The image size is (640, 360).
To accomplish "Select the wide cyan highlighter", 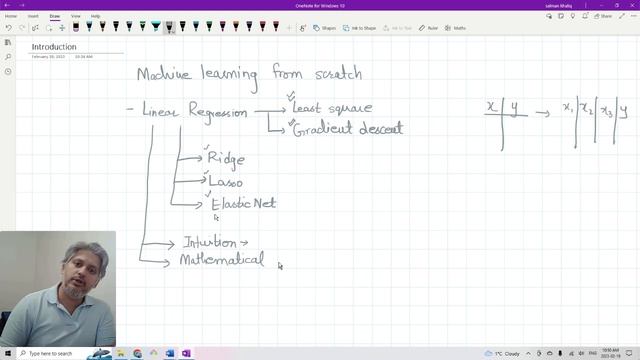I will click(x=156, y=27).
